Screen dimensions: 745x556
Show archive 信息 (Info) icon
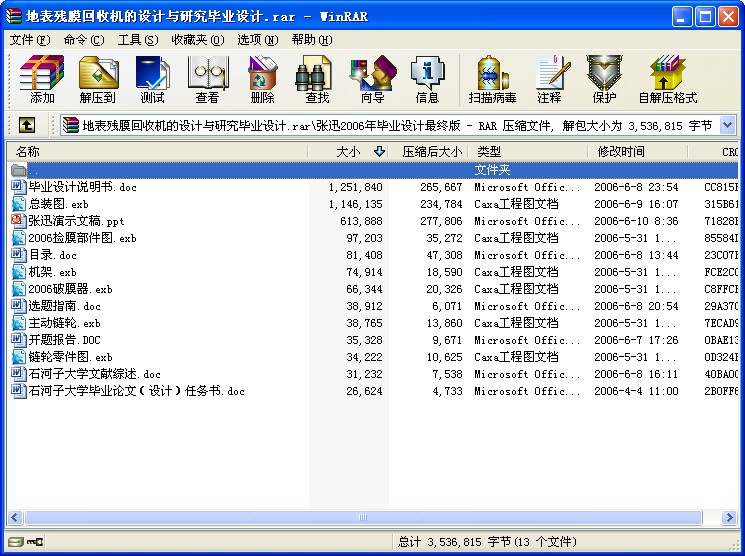pyautogui.click(x=427, y=79)
